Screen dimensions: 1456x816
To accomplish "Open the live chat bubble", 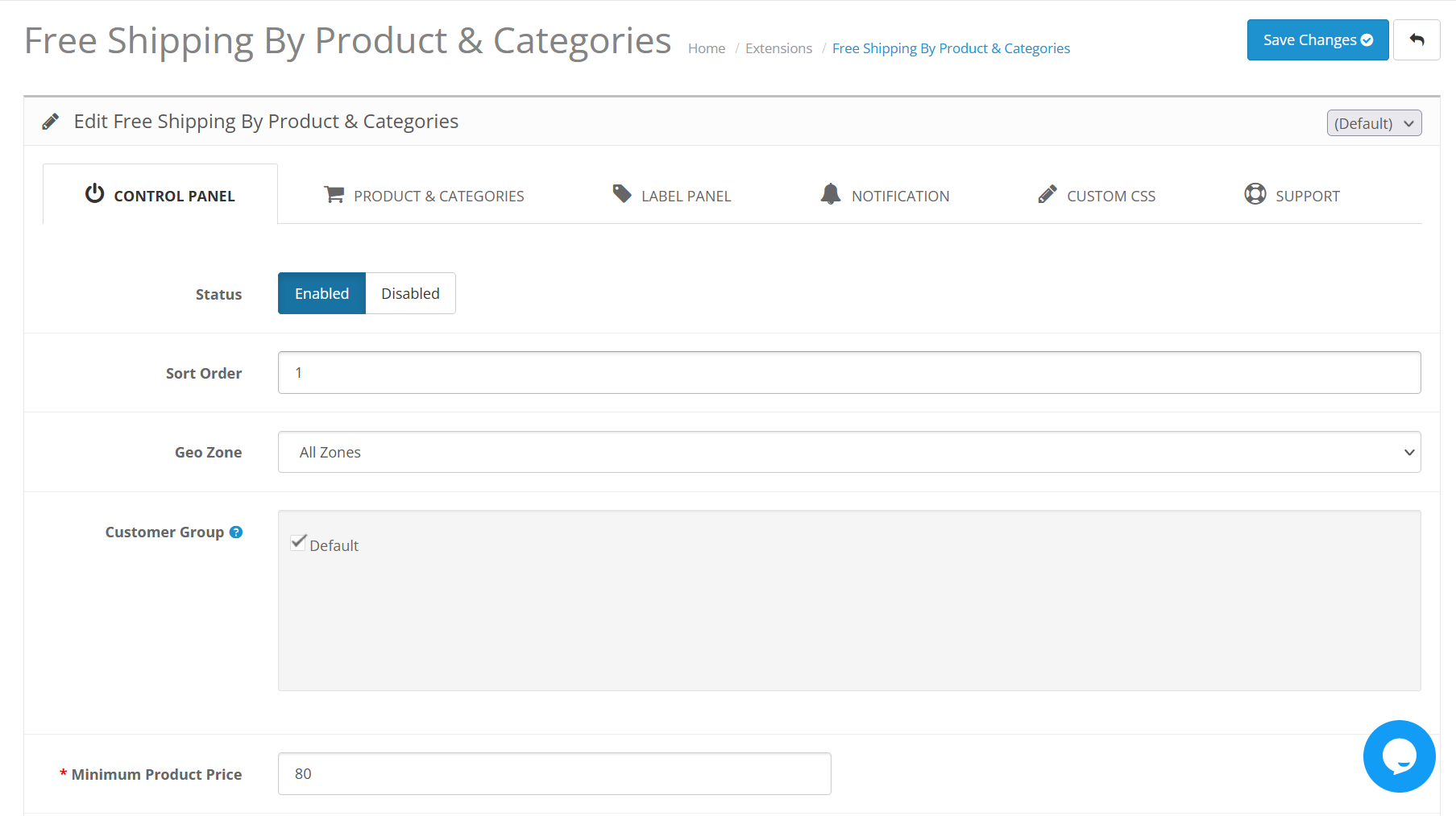I will pos(1399,756).
